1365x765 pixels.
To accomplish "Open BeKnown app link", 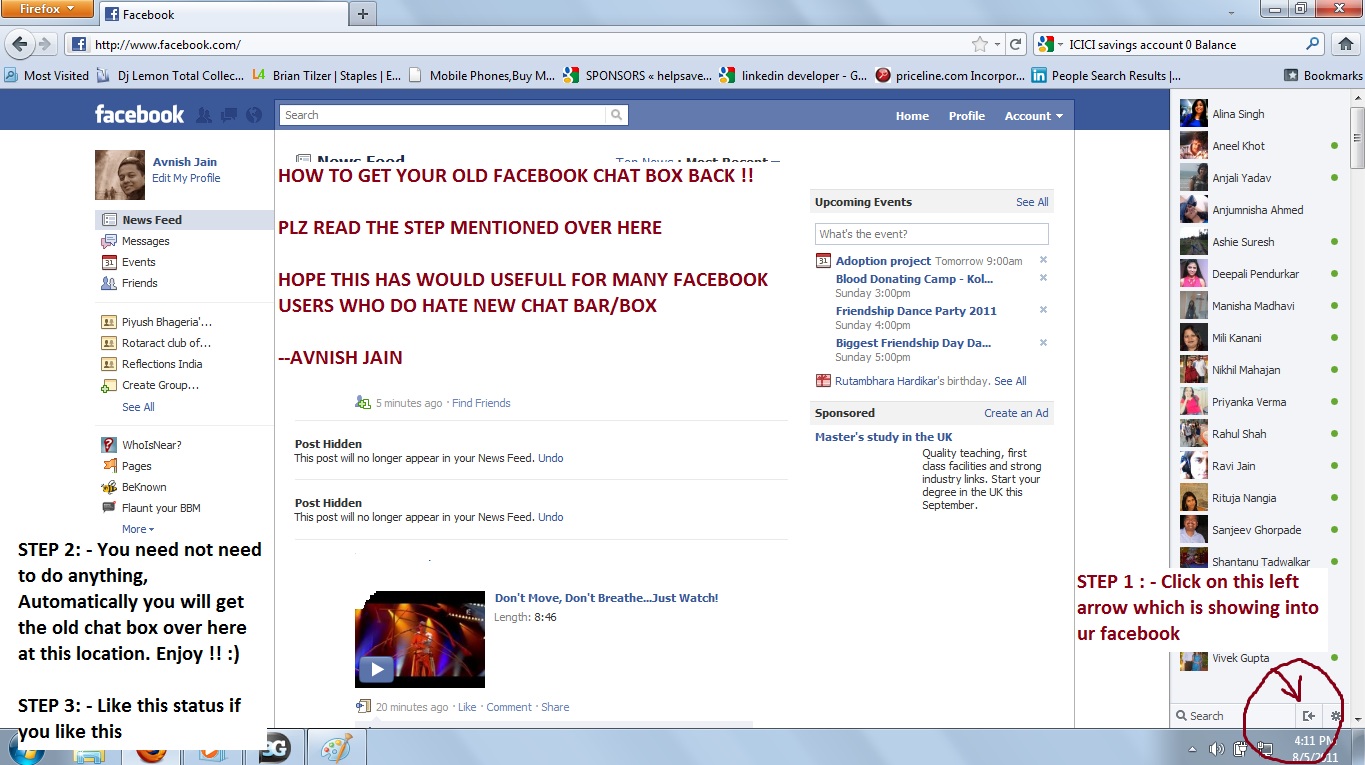I will coord(144,487).
